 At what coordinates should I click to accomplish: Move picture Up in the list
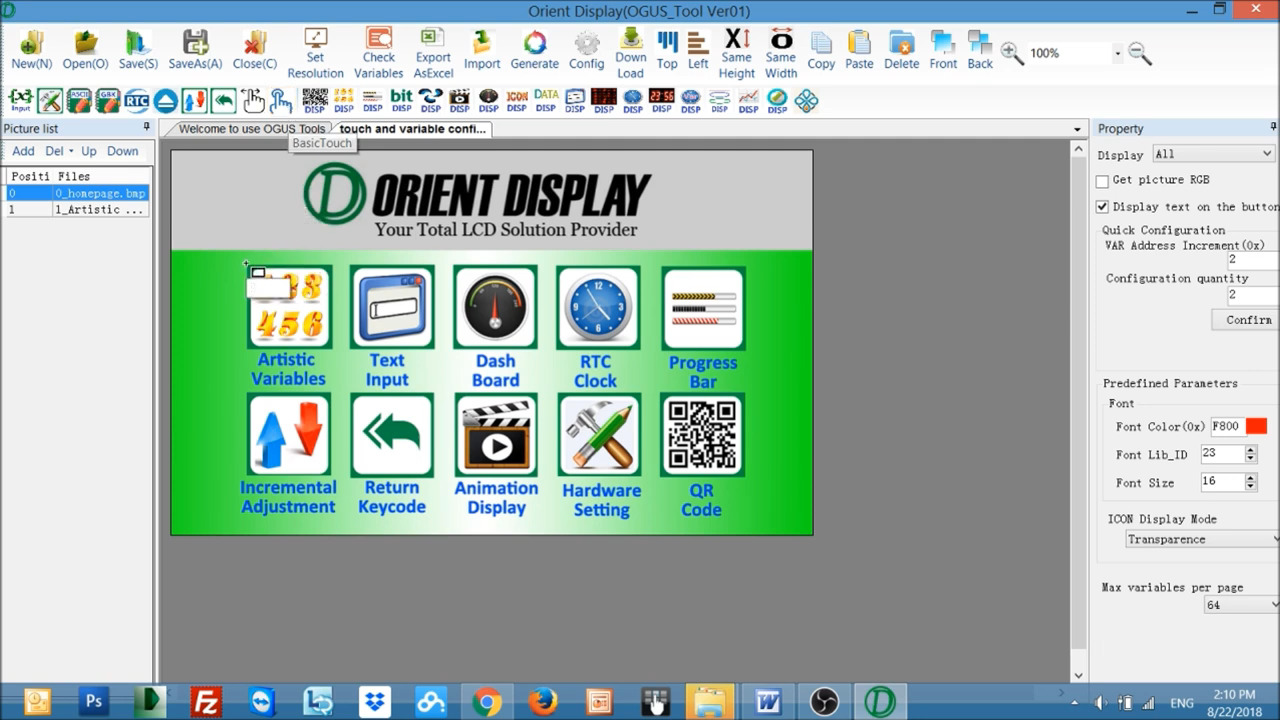[89, 151]
